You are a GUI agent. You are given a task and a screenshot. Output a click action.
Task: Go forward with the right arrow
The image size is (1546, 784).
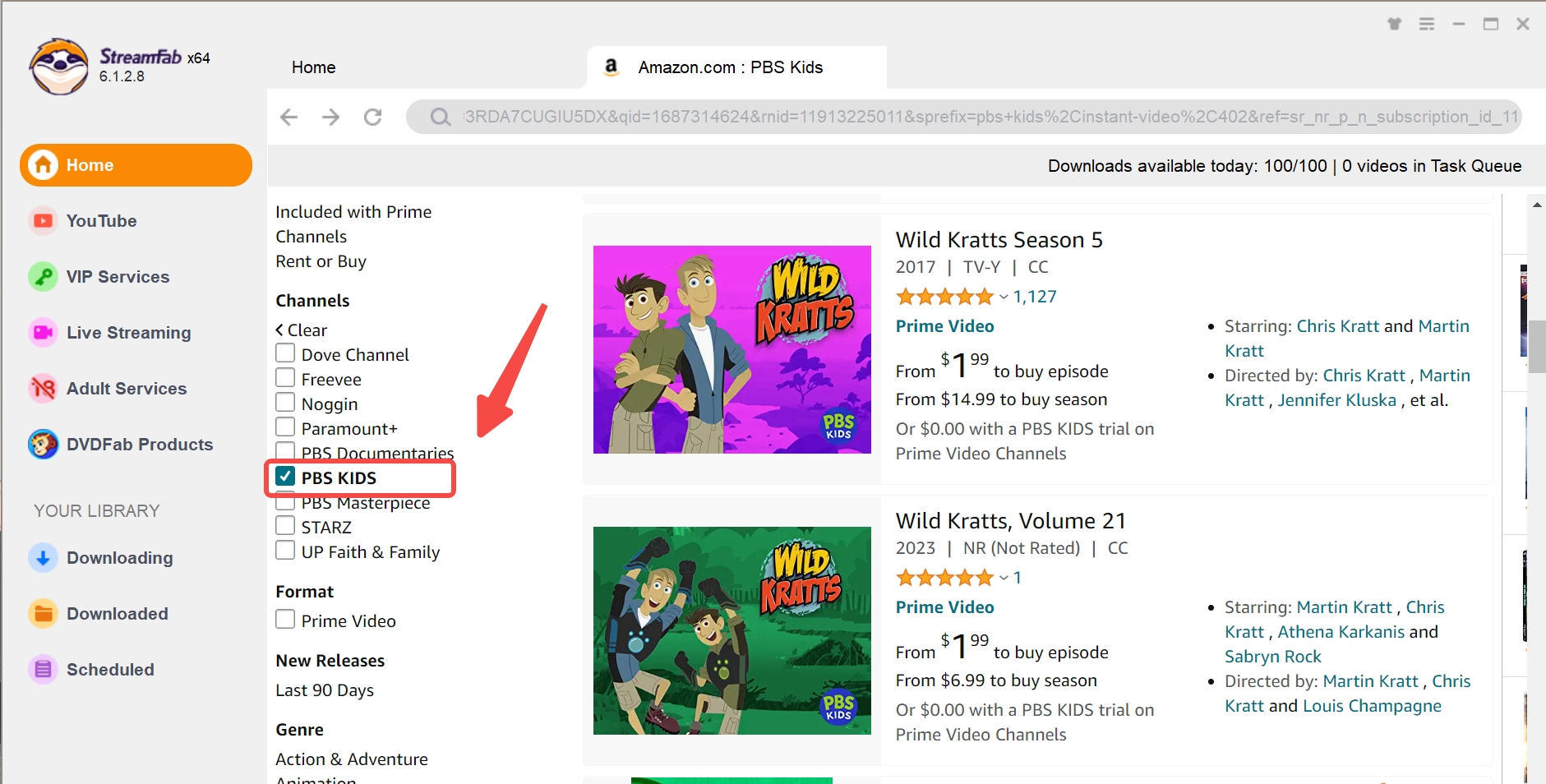330,117
